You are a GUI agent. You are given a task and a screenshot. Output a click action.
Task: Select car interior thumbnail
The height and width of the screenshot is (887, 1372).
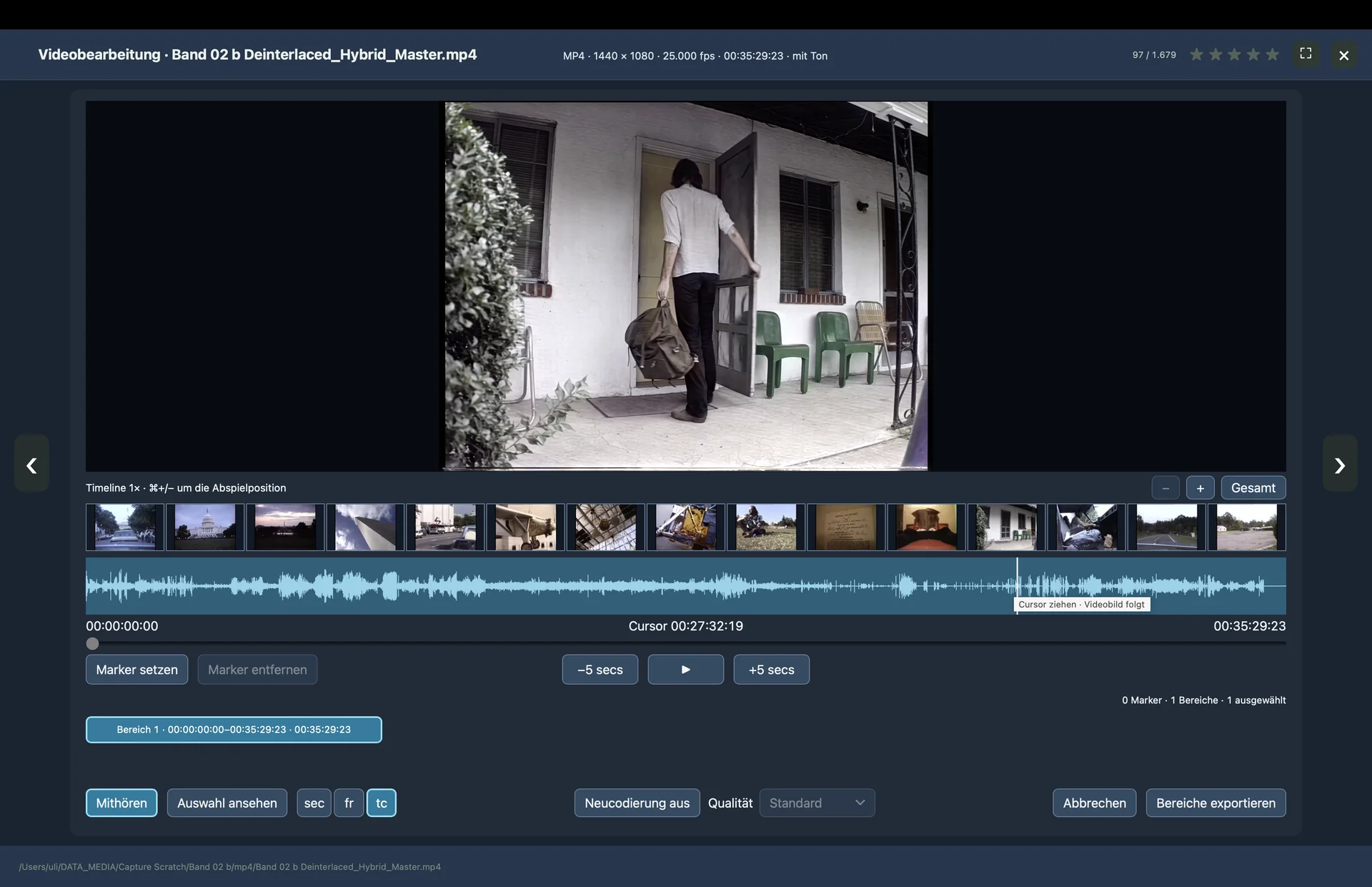pyautogui.click(x=1086, y=527)
